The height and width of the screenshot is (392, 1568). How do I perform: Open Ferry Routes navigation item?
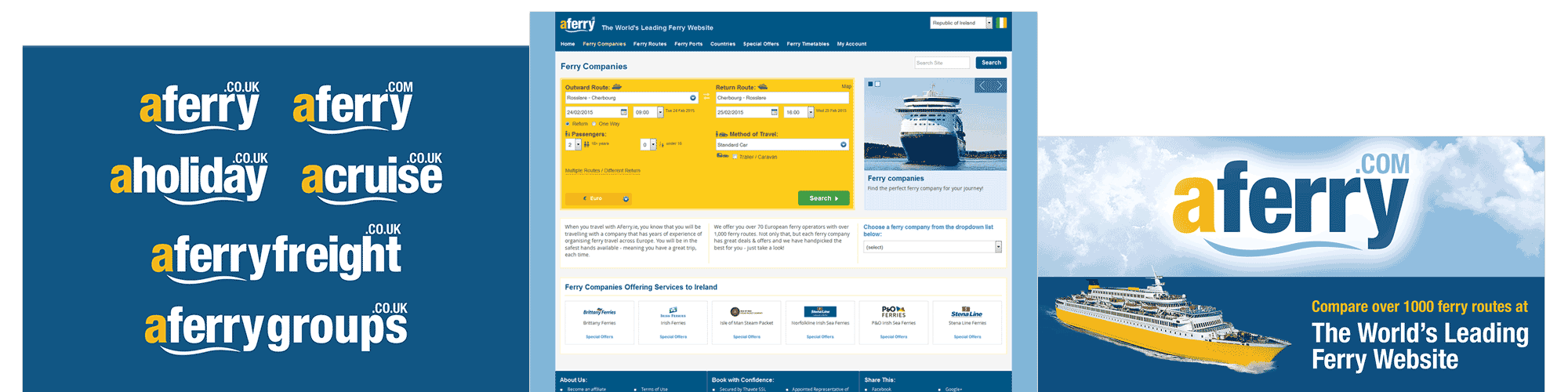pos(650,44)
